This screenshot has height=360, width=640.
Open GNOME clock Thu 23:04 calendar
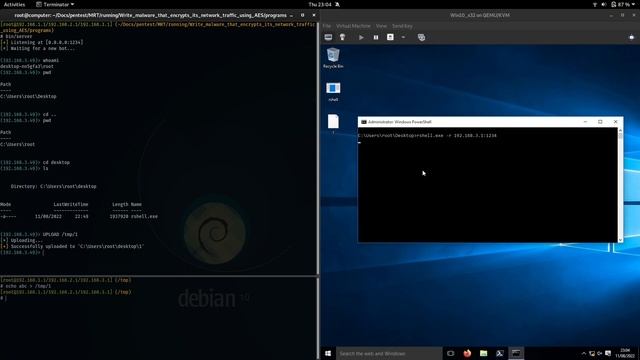(320, 4)
